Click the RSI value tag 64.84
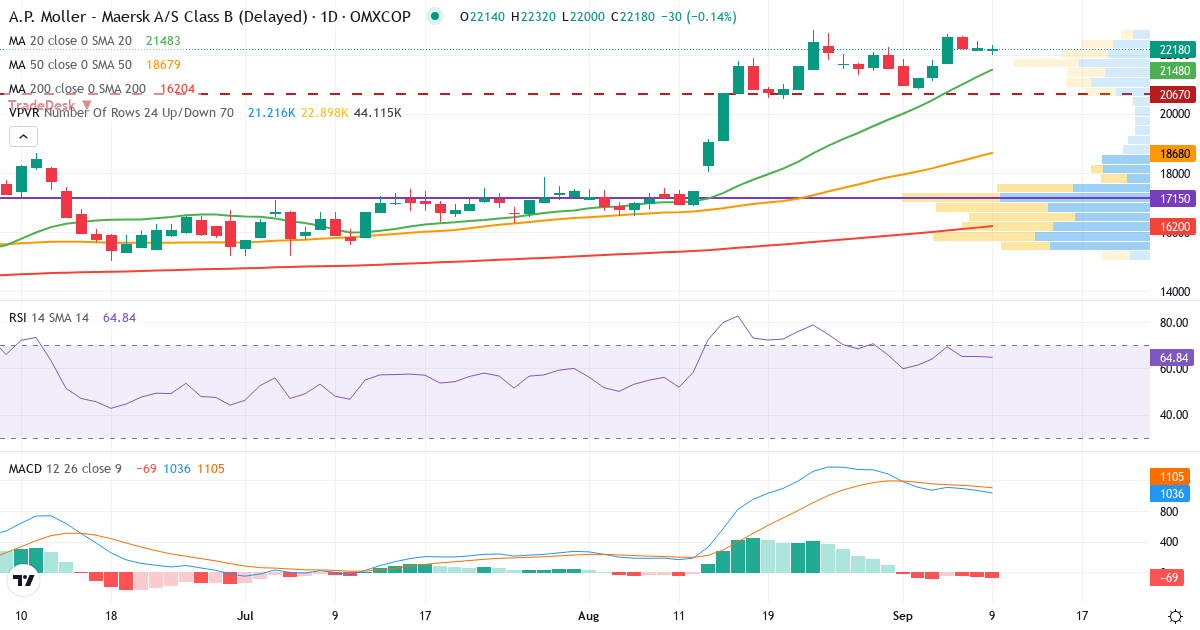This screenshot has width=1200, height=630. click(1171, 357)
